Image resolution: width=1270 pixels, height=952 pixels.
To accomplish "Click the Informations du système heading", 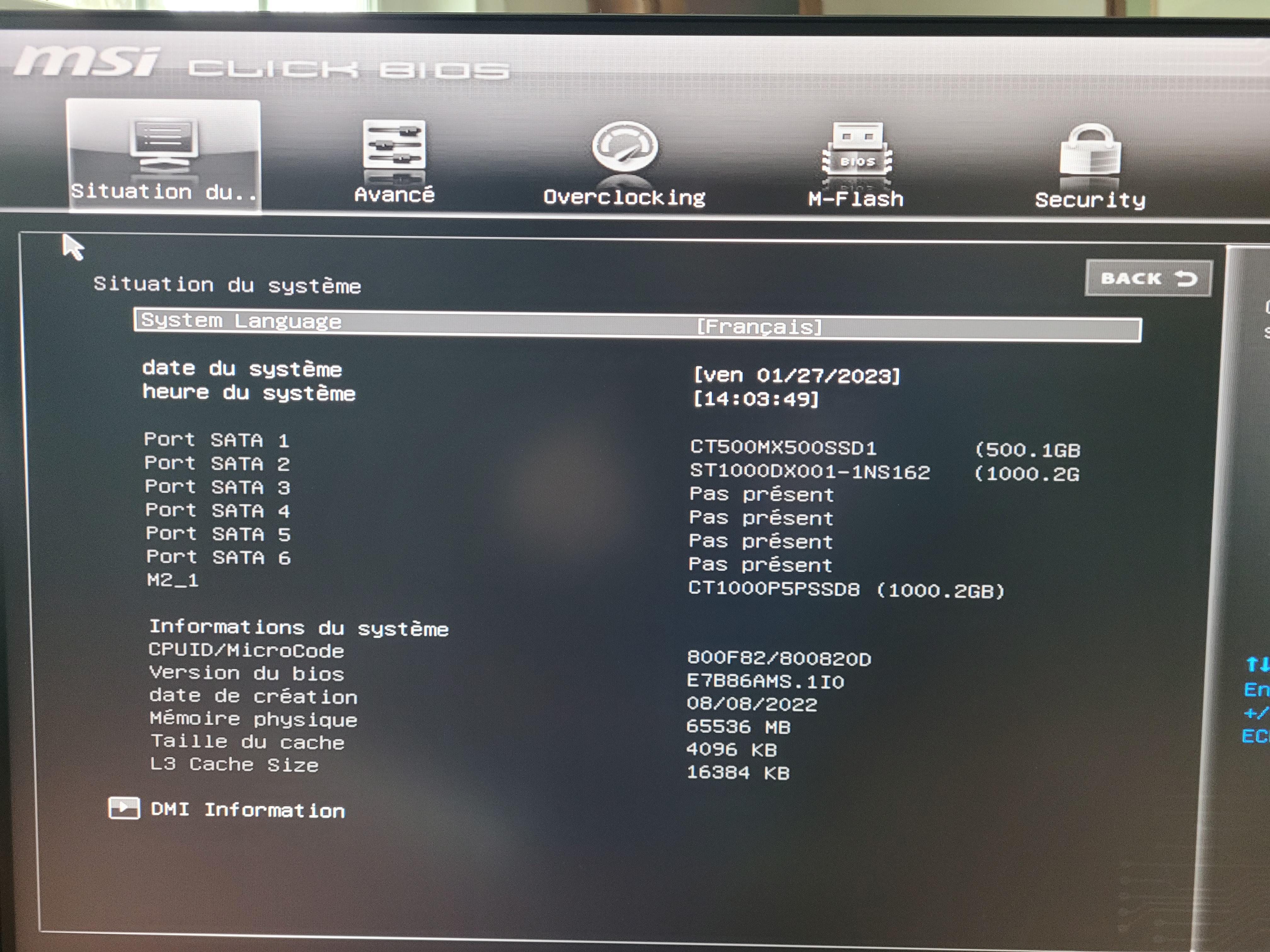I will (299, 628).
